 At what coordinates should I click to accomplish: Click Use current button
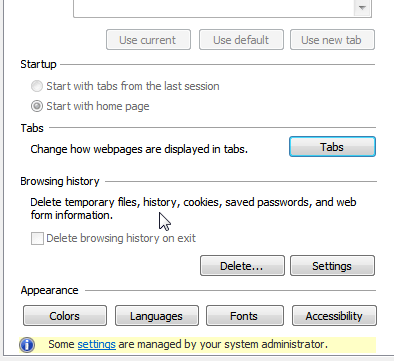tap(148, 40)
